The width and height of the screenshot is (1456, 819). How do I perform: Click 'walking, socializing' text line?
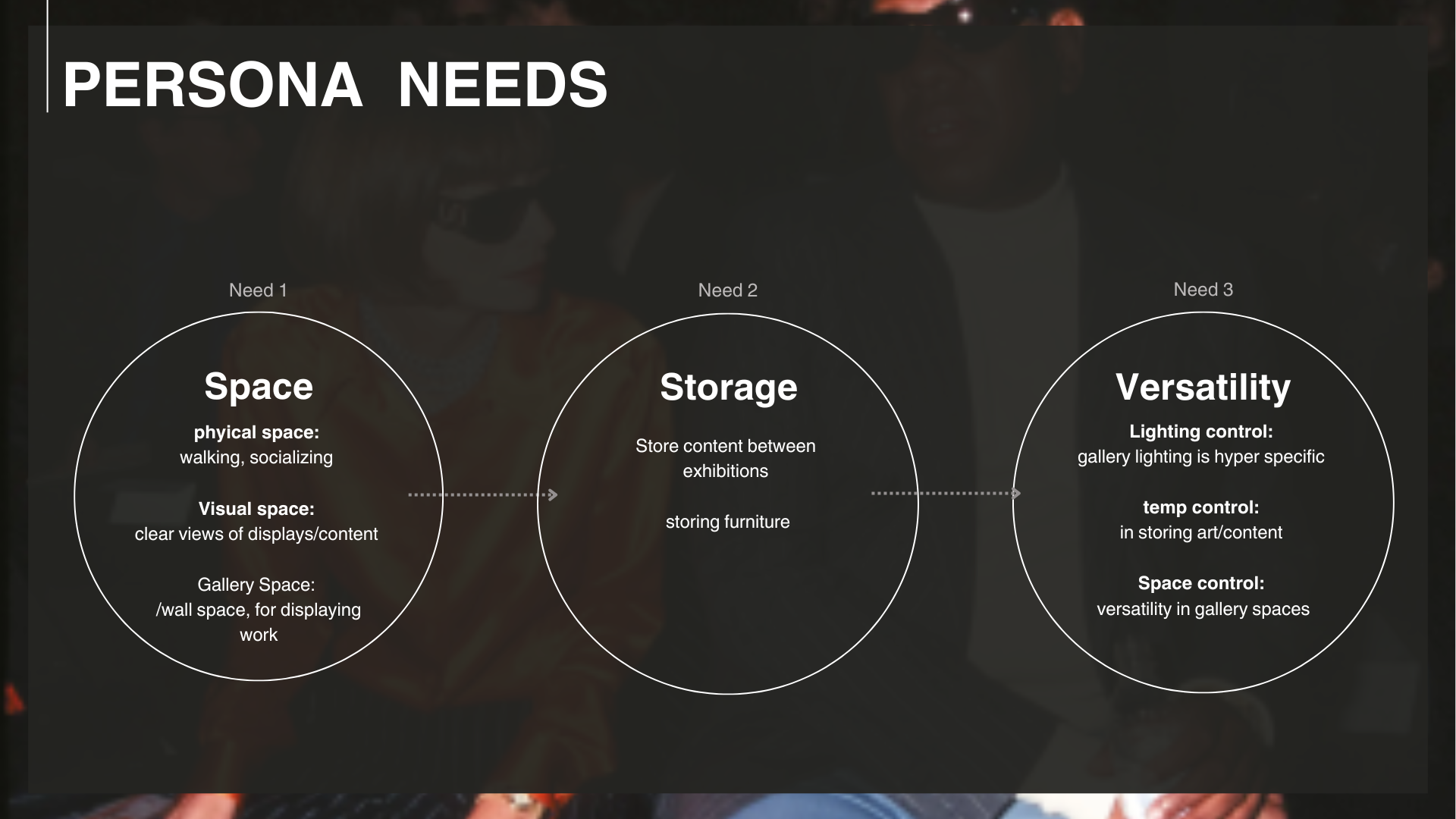256,457
